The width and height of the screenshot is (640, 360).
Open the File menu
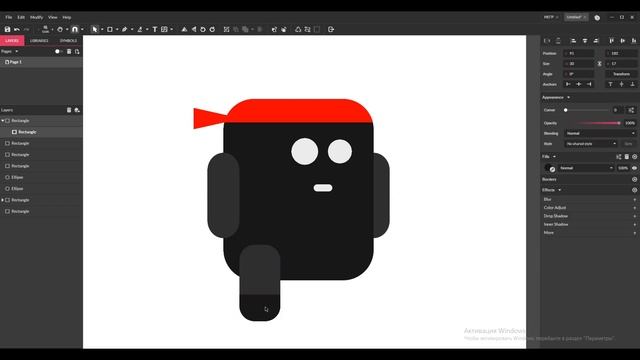tap(9, 18)
